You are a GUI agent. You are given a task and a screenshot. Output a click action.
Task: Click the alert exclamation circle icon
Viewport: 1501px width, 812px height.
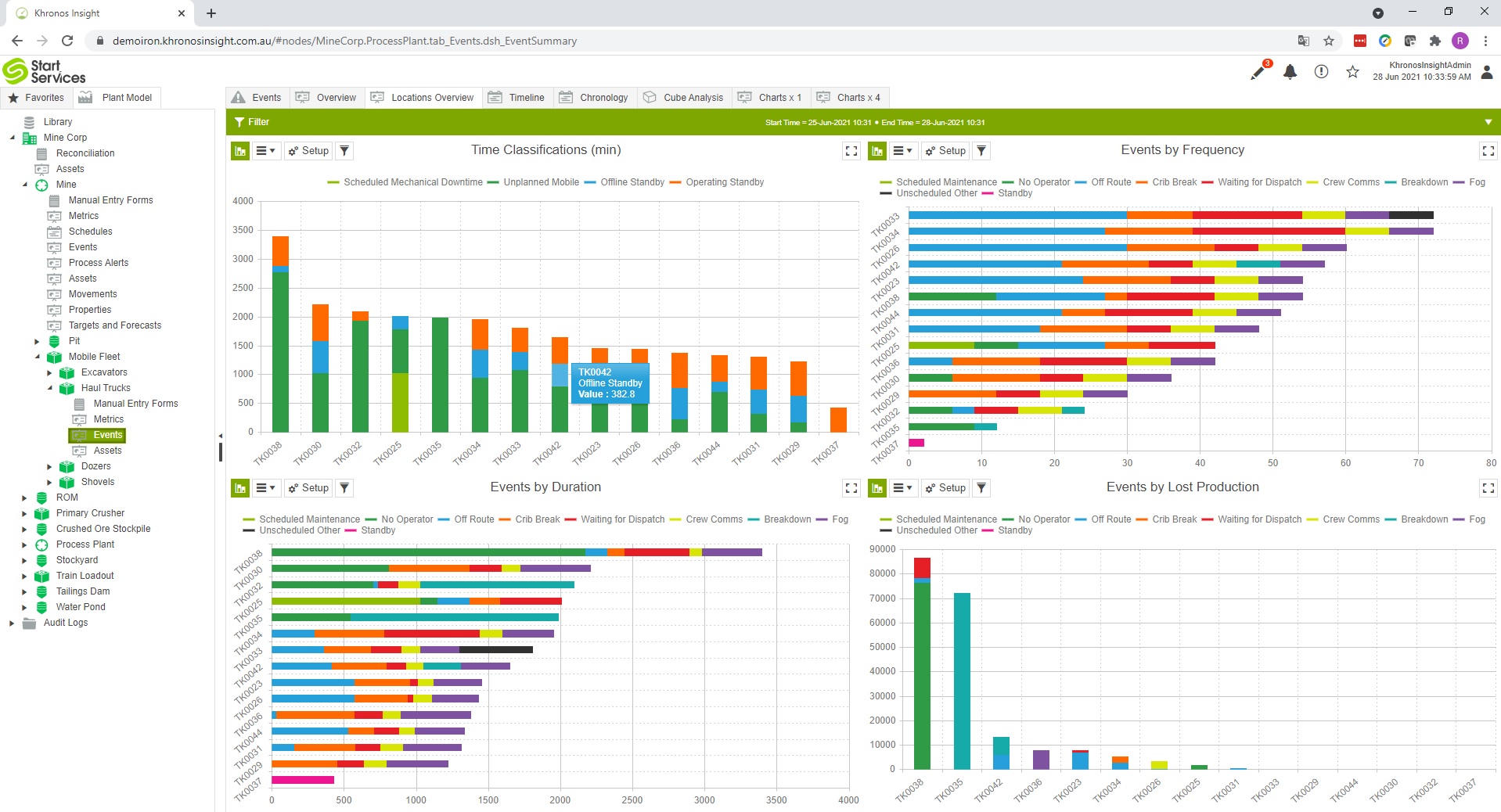click(1321, 72)
